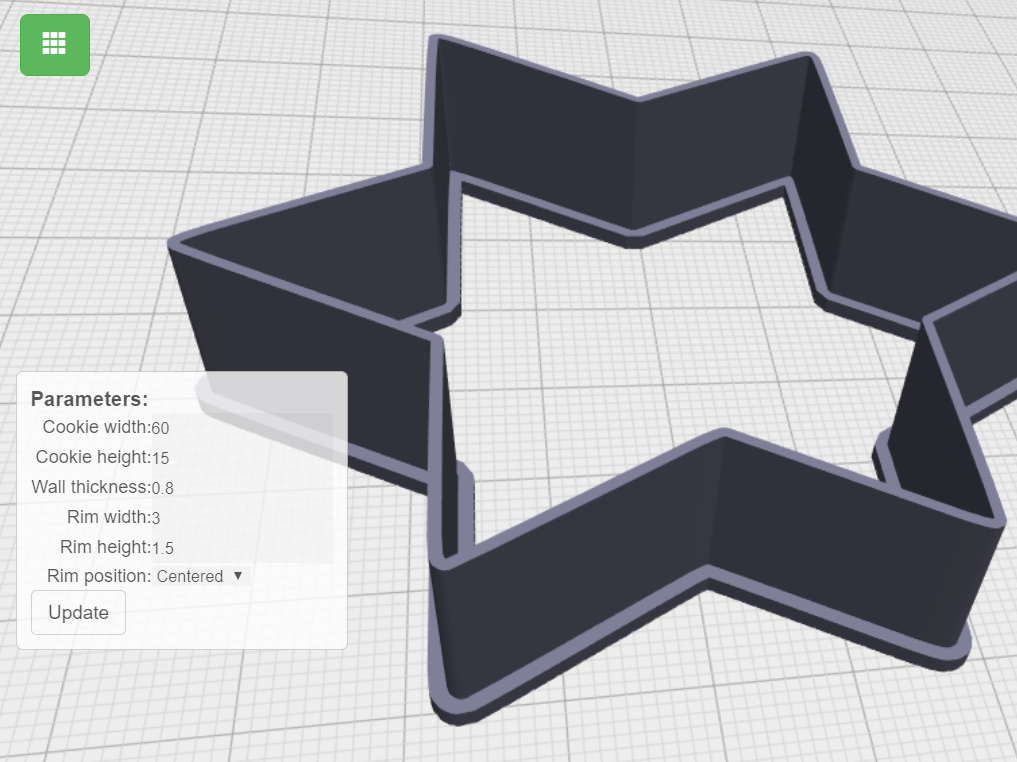Click the star cookie cutter's leftmost point
1017x762 pixels.
point(180,243)
